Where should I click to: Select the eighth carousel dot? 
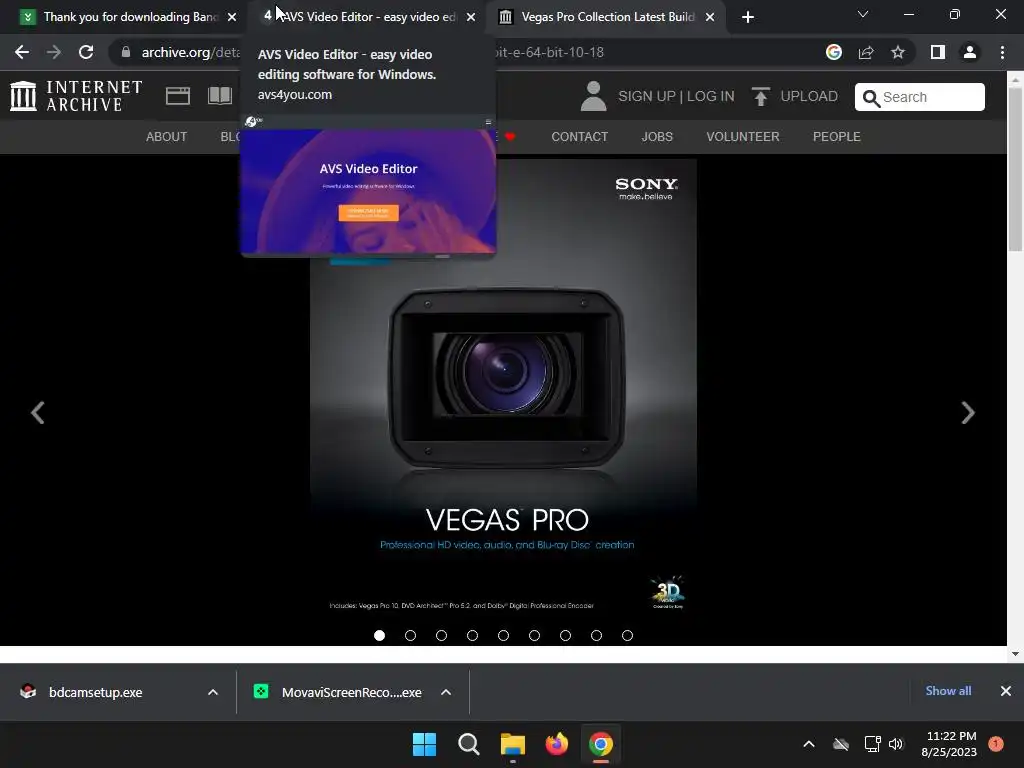pos(596,635)
